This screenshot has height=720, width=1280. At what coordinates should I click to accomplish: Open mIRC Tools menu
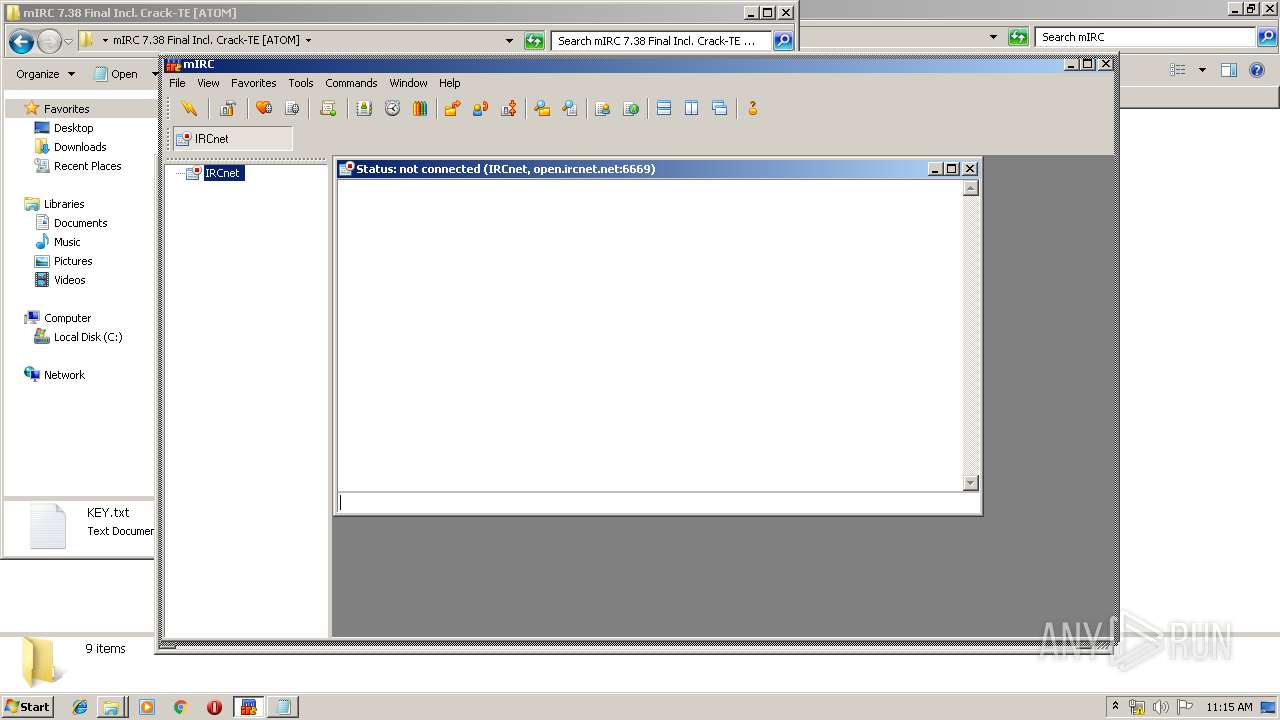[x=301, y=83]
